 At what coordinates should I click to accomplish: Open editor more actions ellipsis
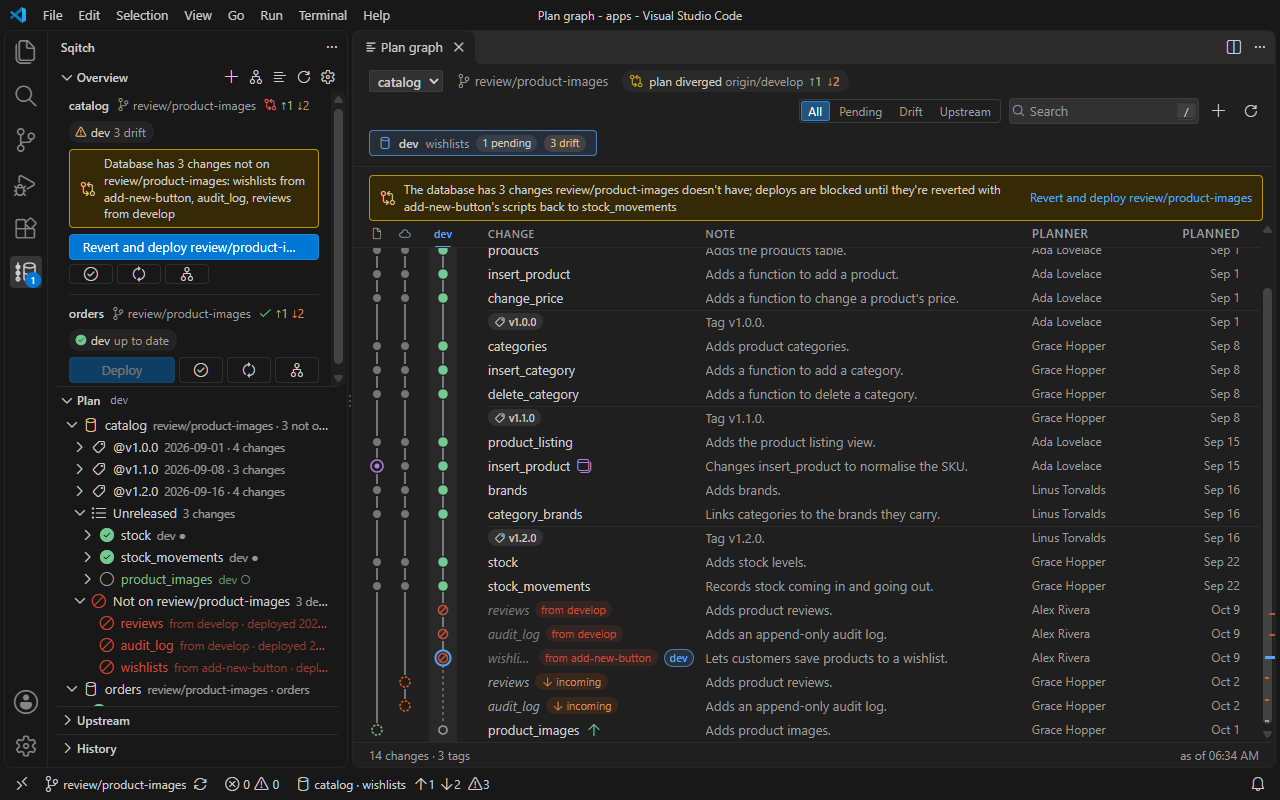1258,47
